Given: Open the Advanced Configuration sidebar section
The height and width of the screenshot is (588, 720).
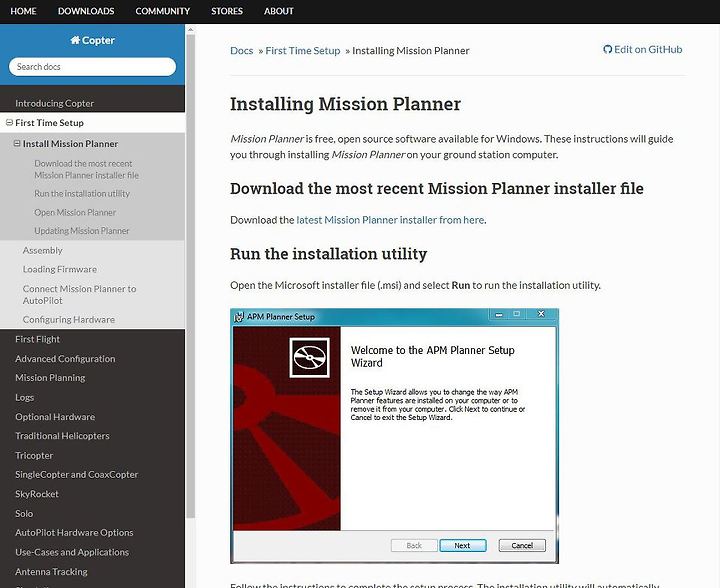Looking at the screenshot, I should (65, 358).
